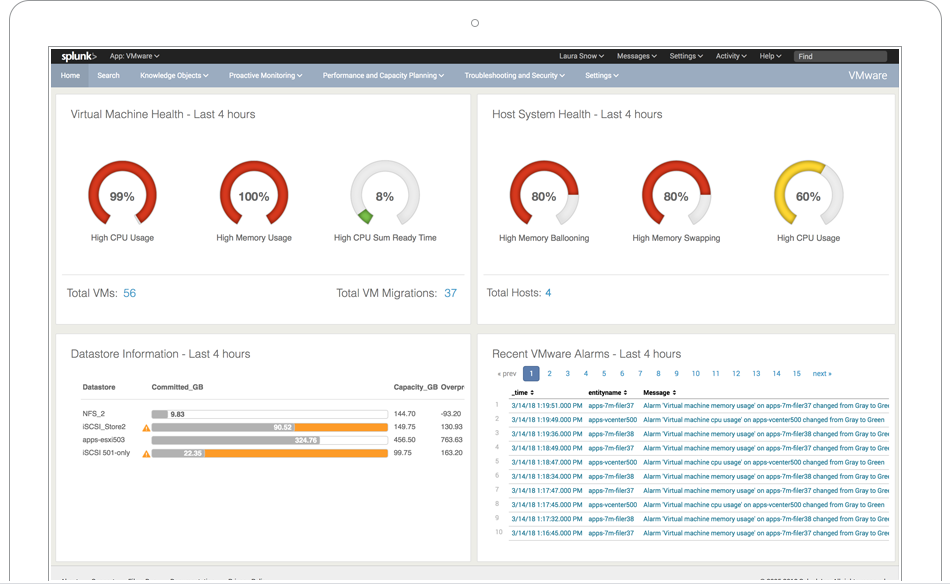Open alarm timestamp 3/14/18 1:19:51.000 PM
950x584 pixels.
pyautogui.click(x=546, y=406)
